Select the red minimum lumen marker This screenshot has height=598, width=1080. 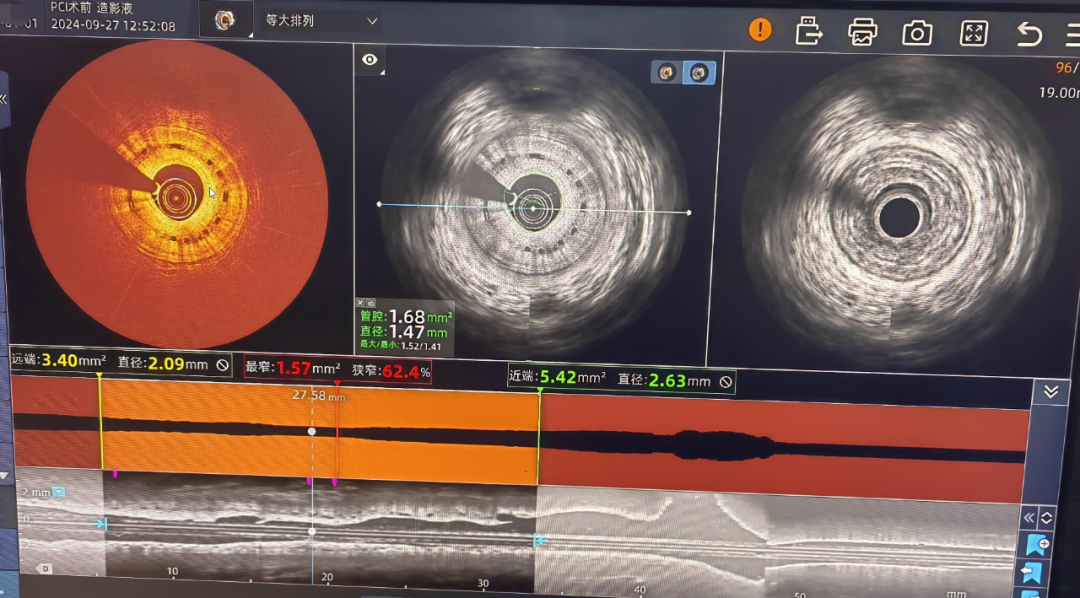[337, 431]
